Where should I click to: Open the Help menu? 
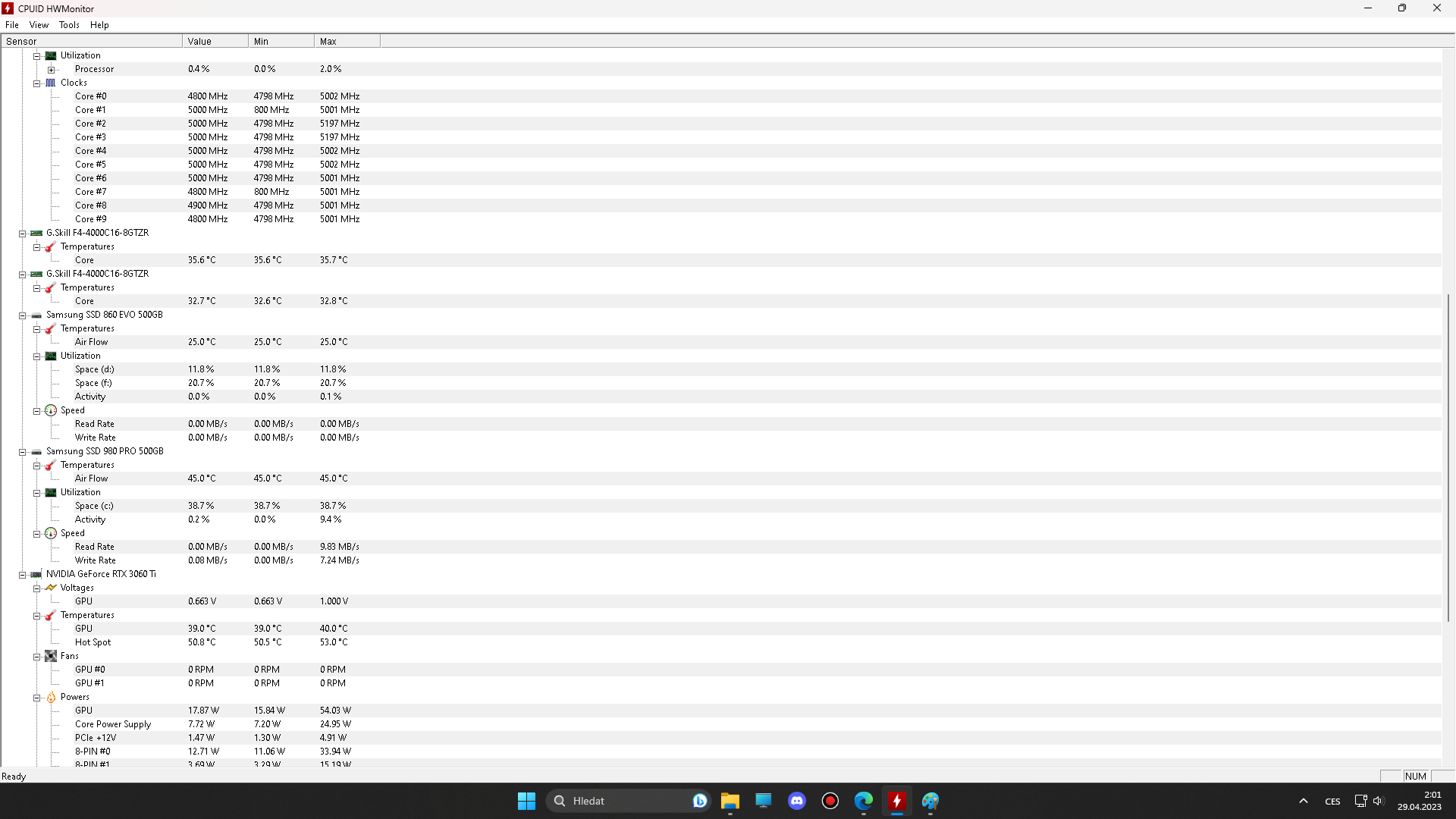99,25
